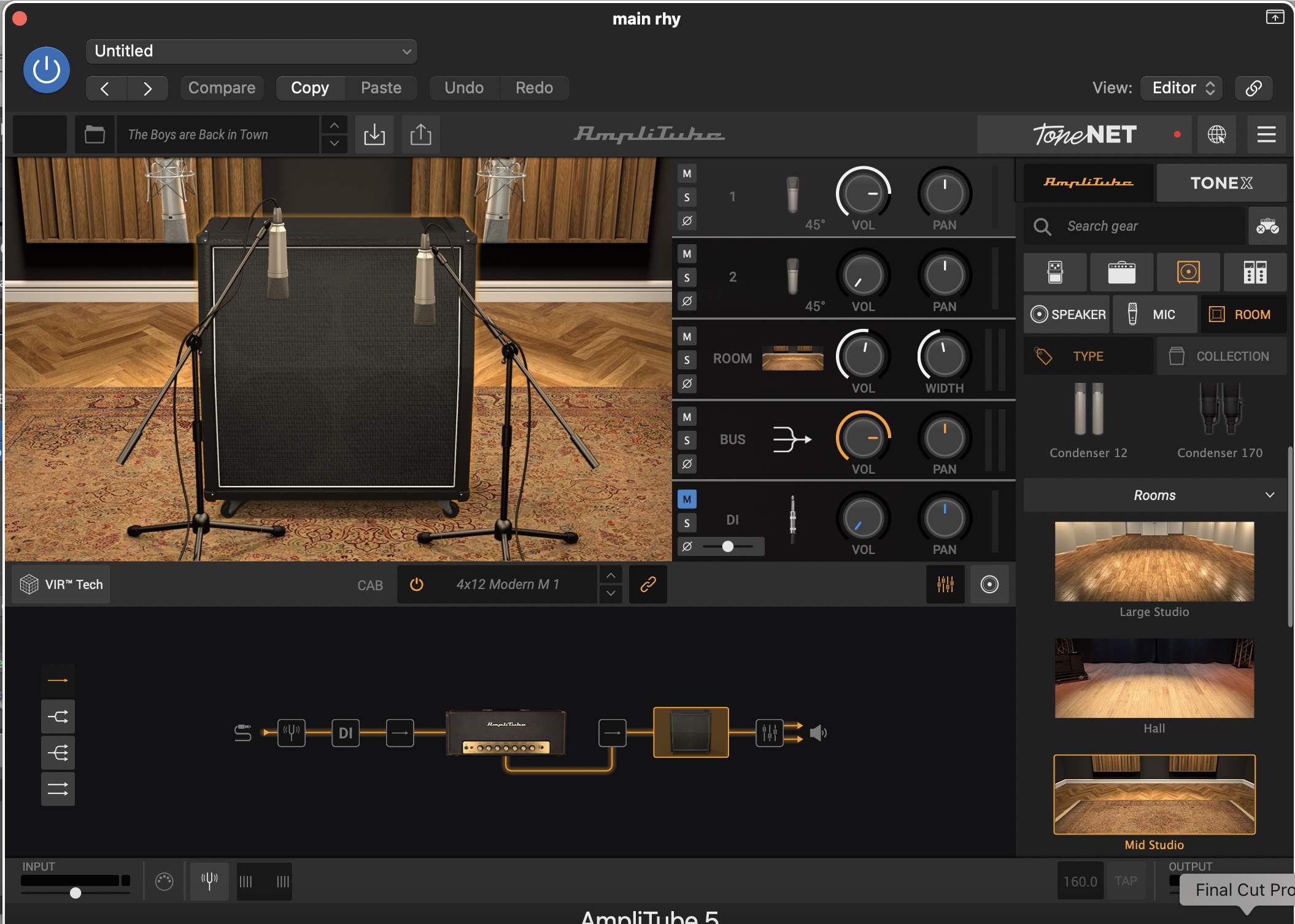Unmute the DI channel

pos(687,499)
